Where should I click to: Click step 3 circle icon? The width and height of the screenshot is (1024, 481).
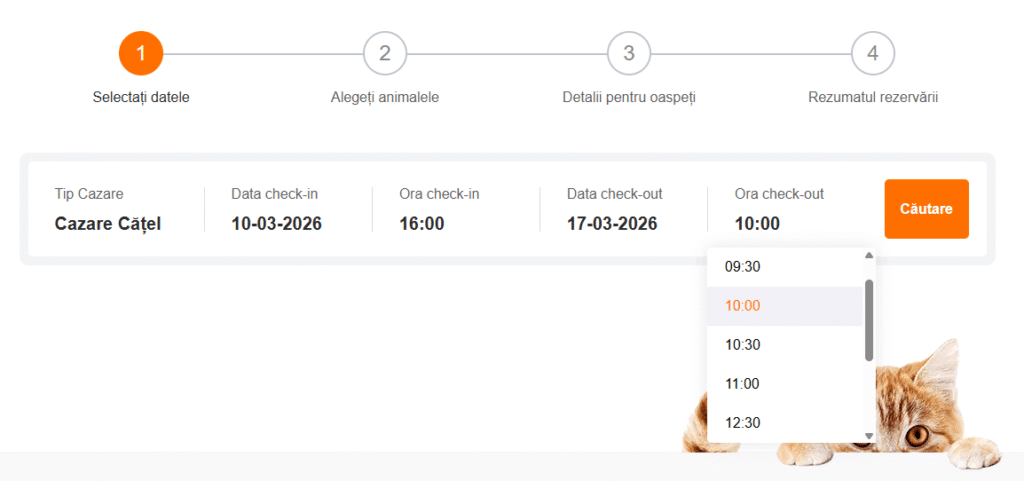tap(629, 53)
